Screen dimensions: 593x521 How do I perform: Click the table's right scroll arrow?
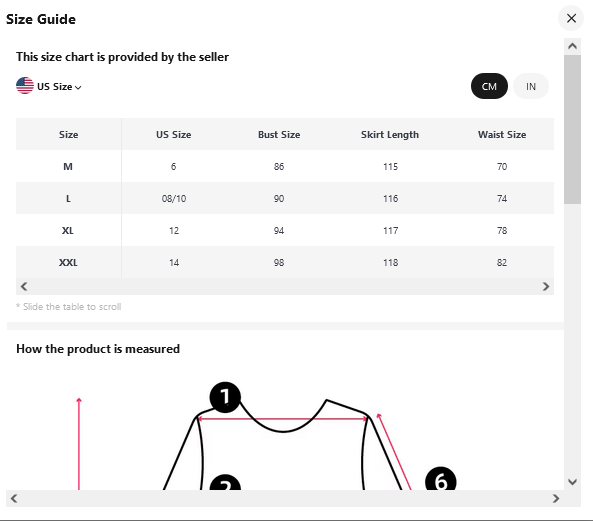545,286
